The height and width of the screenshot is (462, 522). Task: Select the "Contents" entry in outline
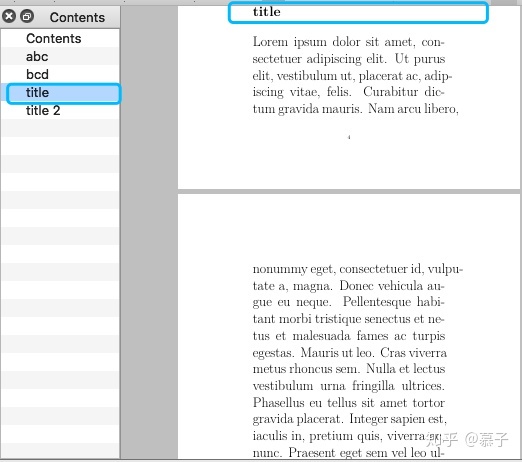point(60,38)
